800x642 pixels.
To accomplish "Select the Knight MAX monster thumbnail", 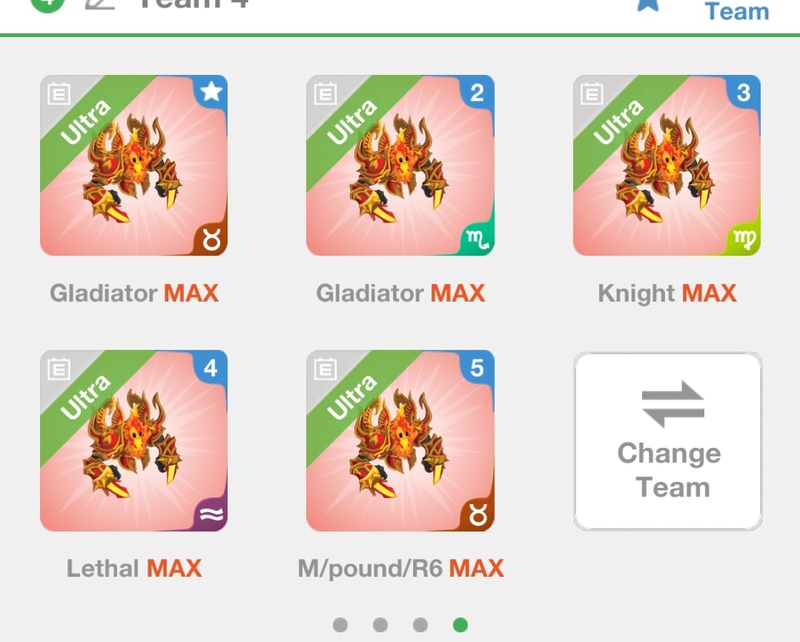I will click(x=667, y=165).
